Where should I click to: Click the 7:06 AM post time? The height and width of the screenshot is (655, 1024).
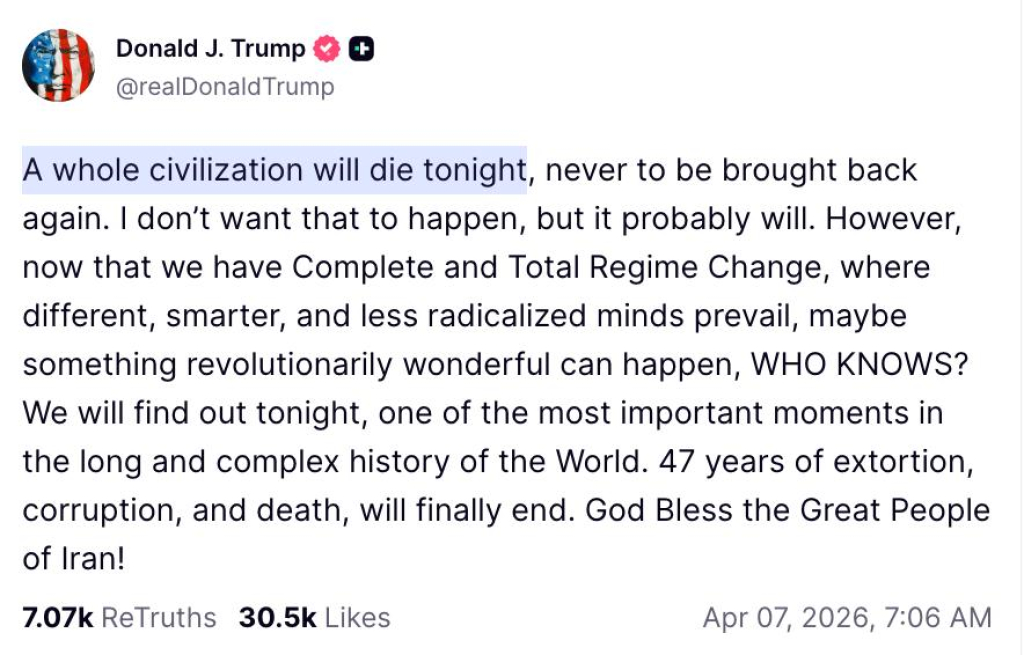coord(933,617)
